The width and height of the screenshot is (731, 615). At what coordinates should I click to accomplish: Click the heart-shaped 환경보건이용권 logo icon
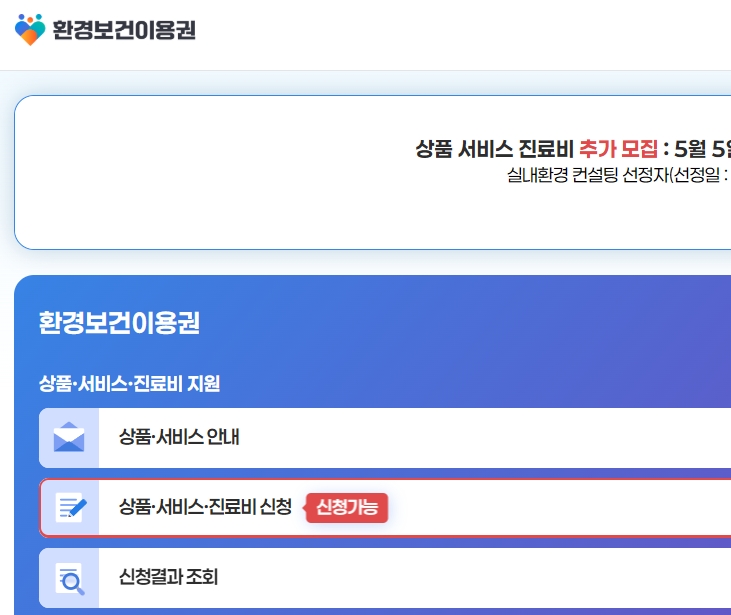coord(30,30)
